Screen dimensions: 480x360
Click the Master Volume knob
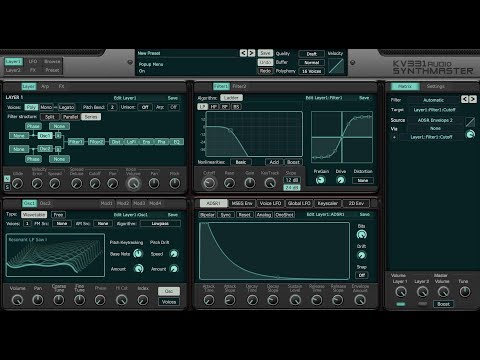point(443,292)
